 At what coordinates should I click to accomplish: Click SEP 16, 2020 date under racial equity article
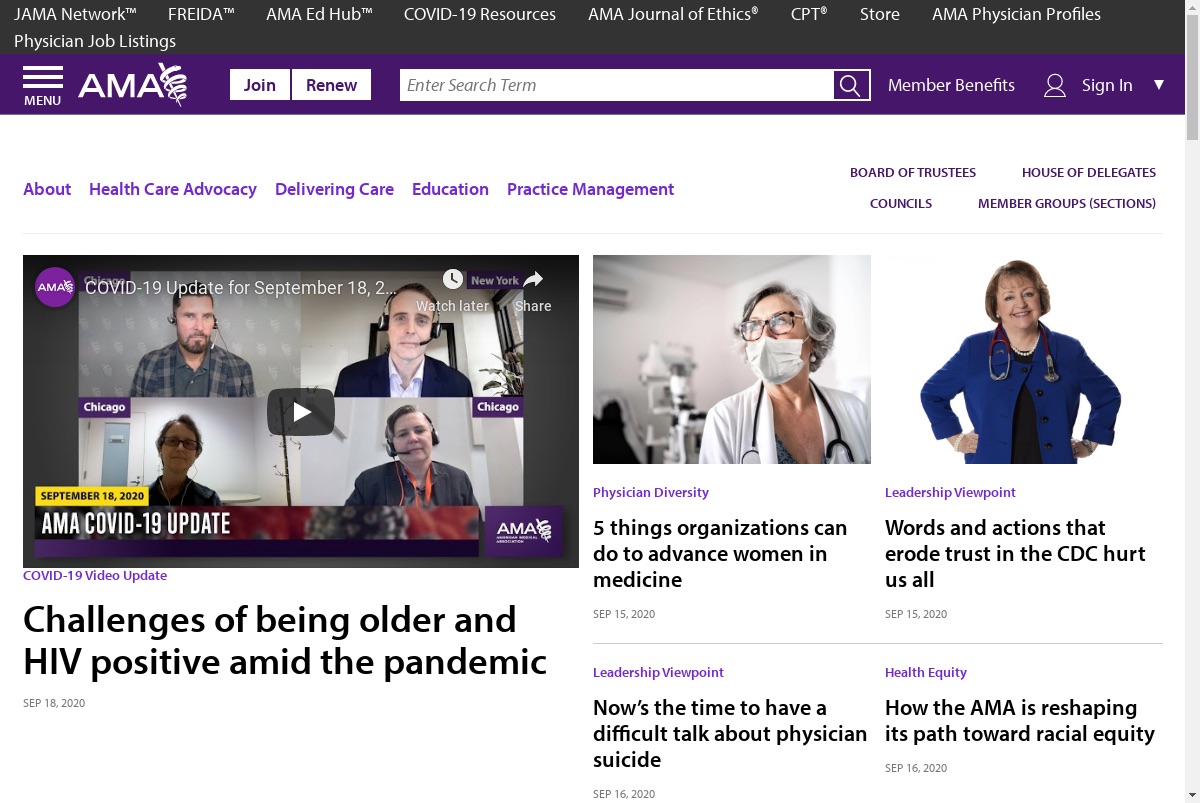pos(916,768)
